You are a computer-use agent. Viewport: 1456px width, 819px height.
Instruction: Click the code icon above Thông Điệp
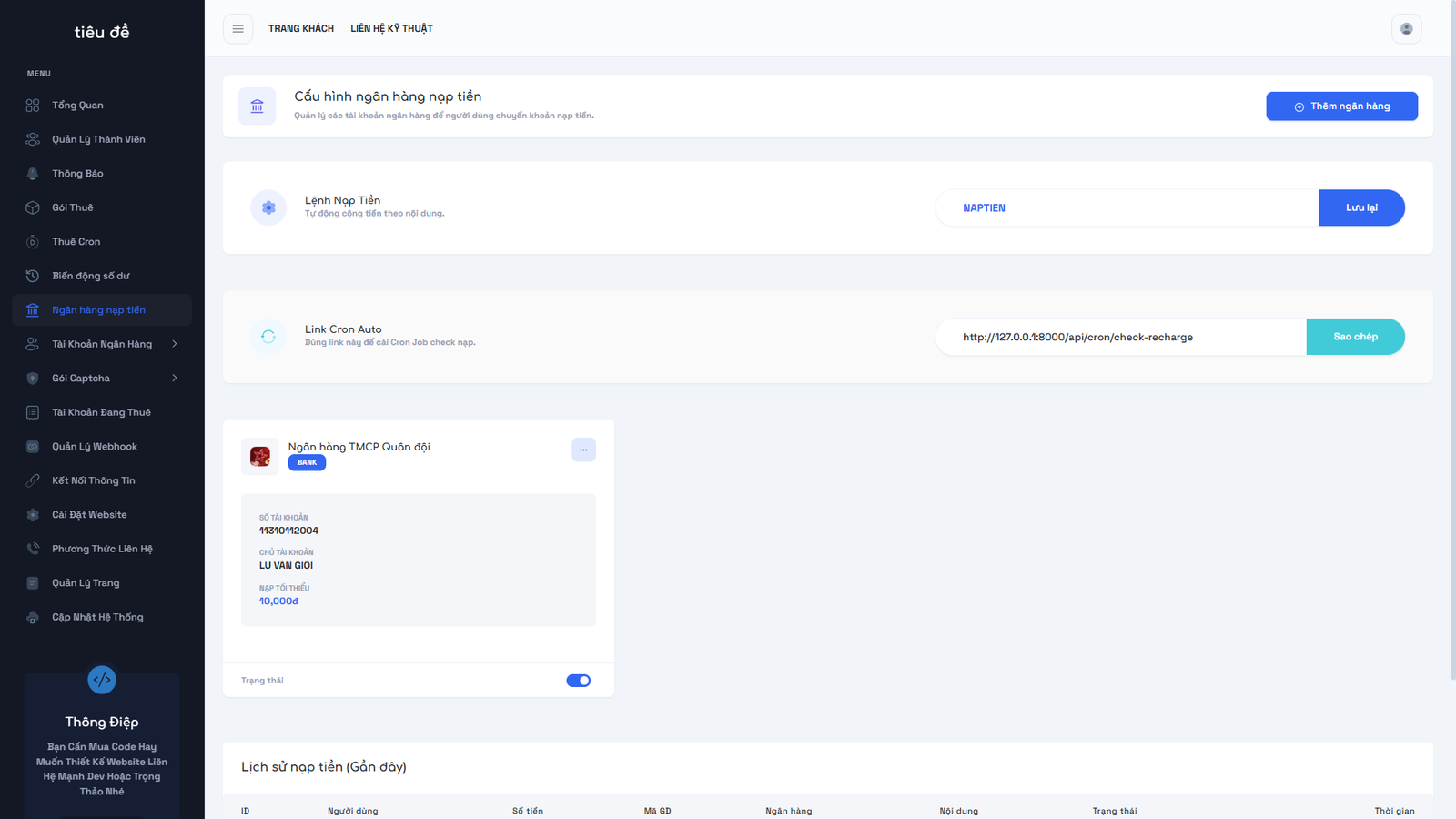[x=102, y=680]
